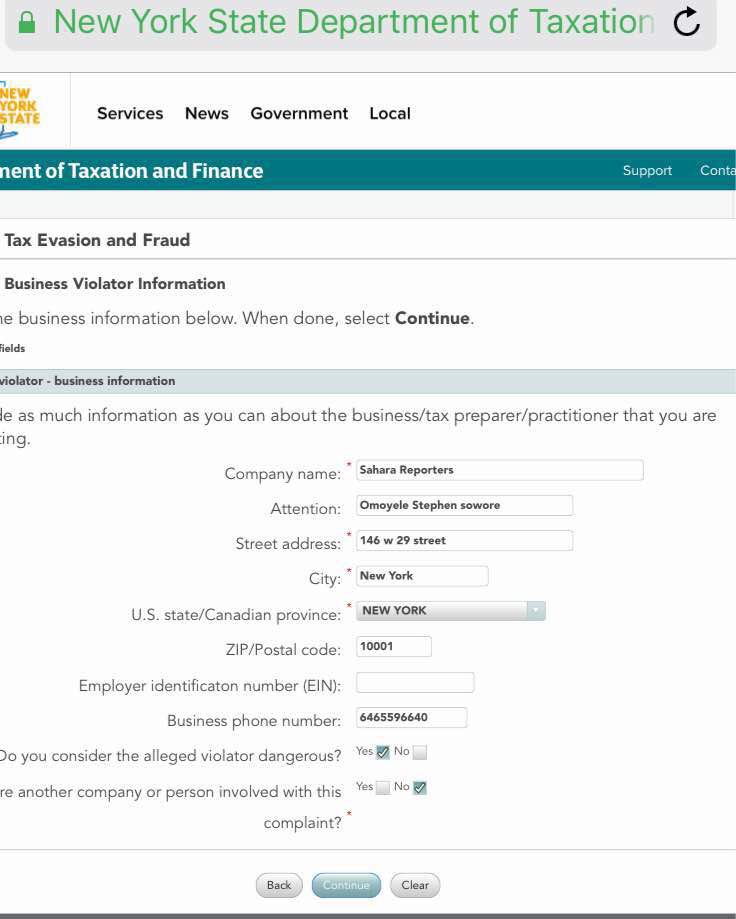Click the secure lock icon in address bar

[26, 22]
